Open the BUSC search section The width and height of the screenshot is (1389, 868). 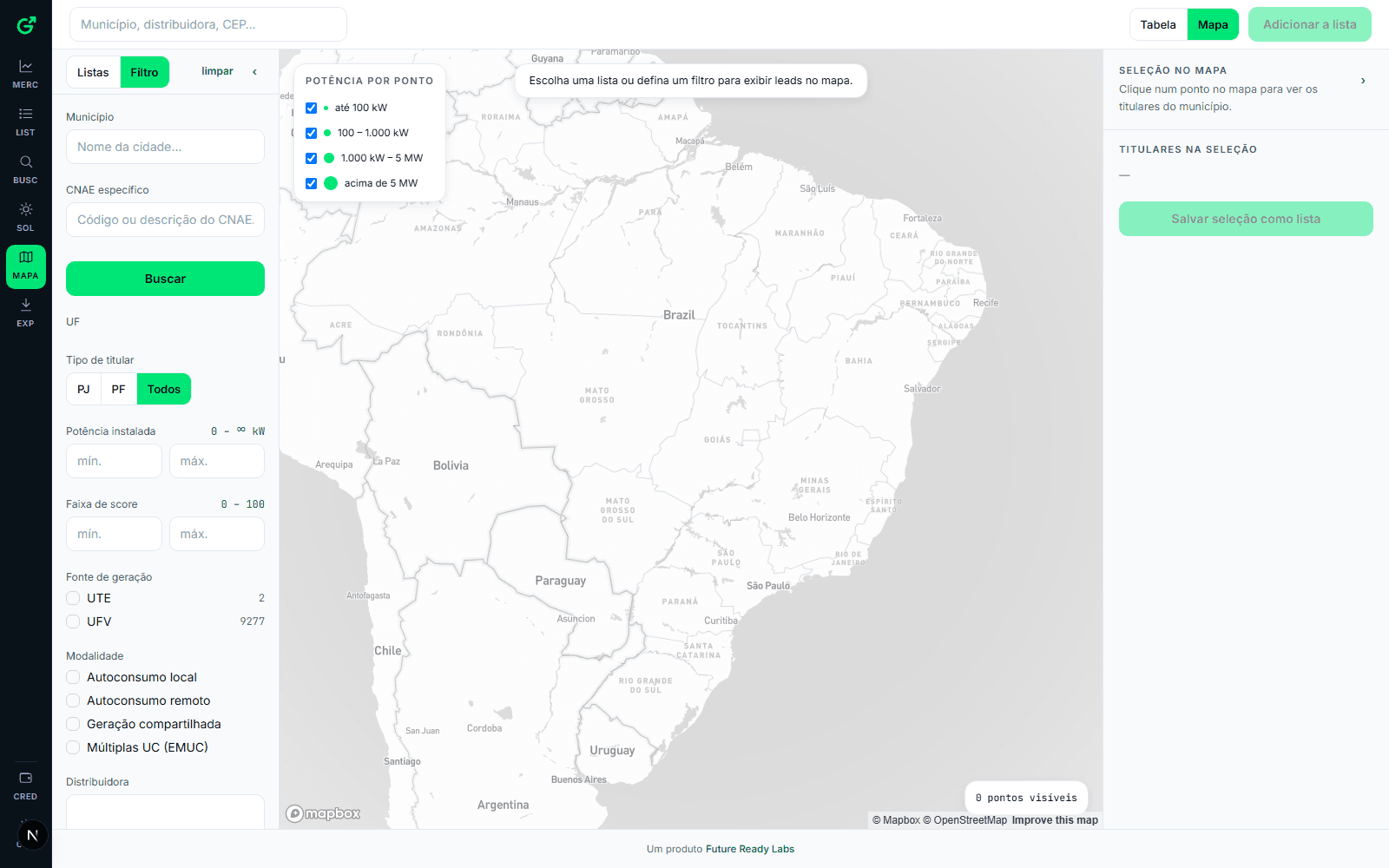click(x=26, y=169)
